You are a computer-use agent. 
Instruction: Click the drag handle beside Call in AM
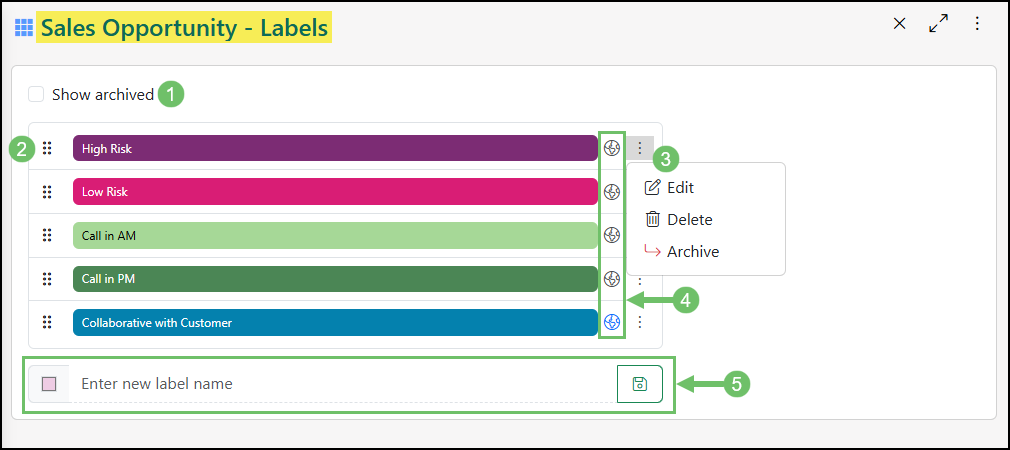[46, 235]
